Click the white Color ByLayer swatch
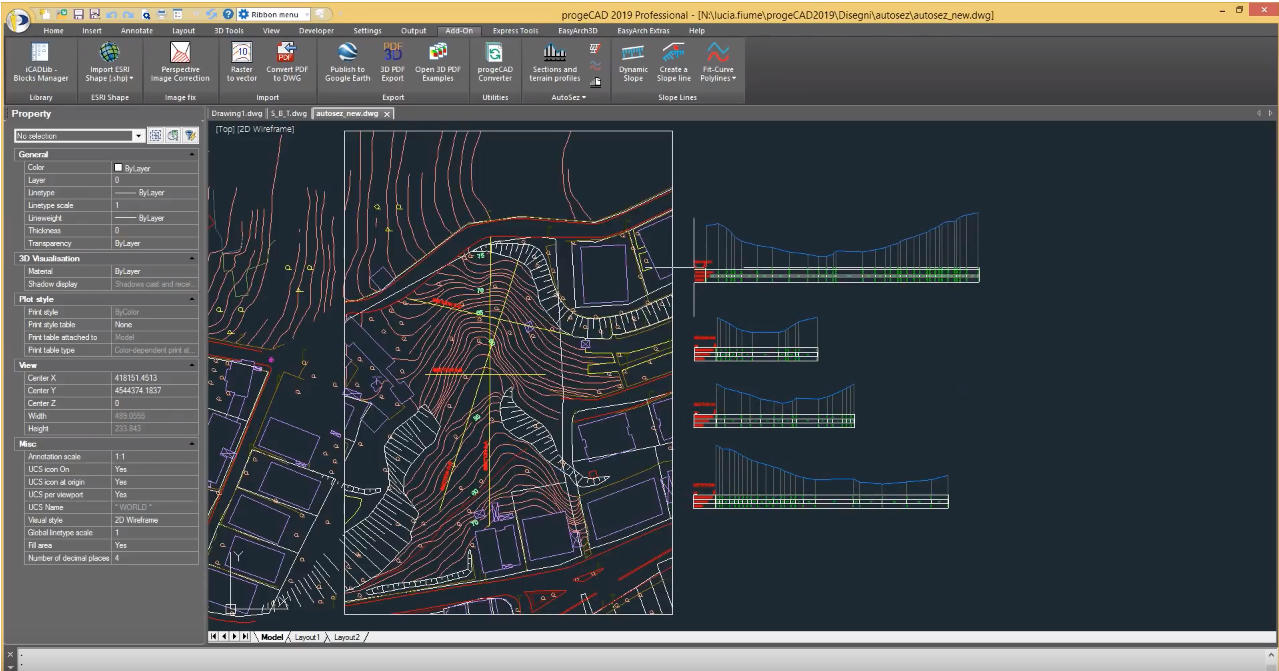 118,168
